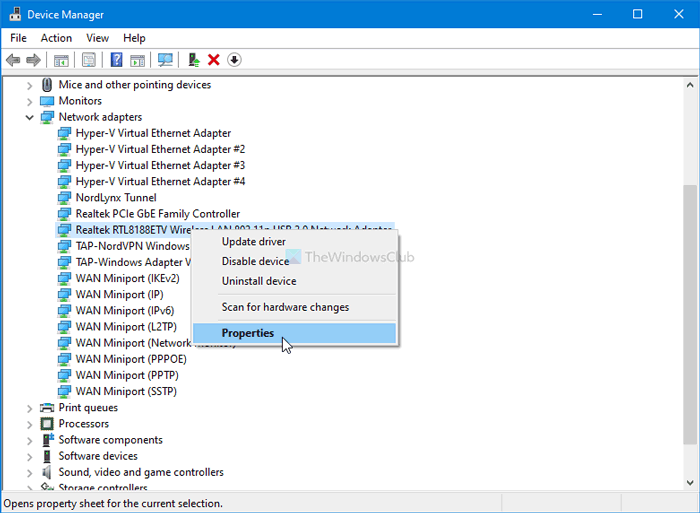Viewport: 700px width, 513px height.
Task: Select WAN Miniport (PPTP)
Action: pyautogui.click(x=127, y=375)
